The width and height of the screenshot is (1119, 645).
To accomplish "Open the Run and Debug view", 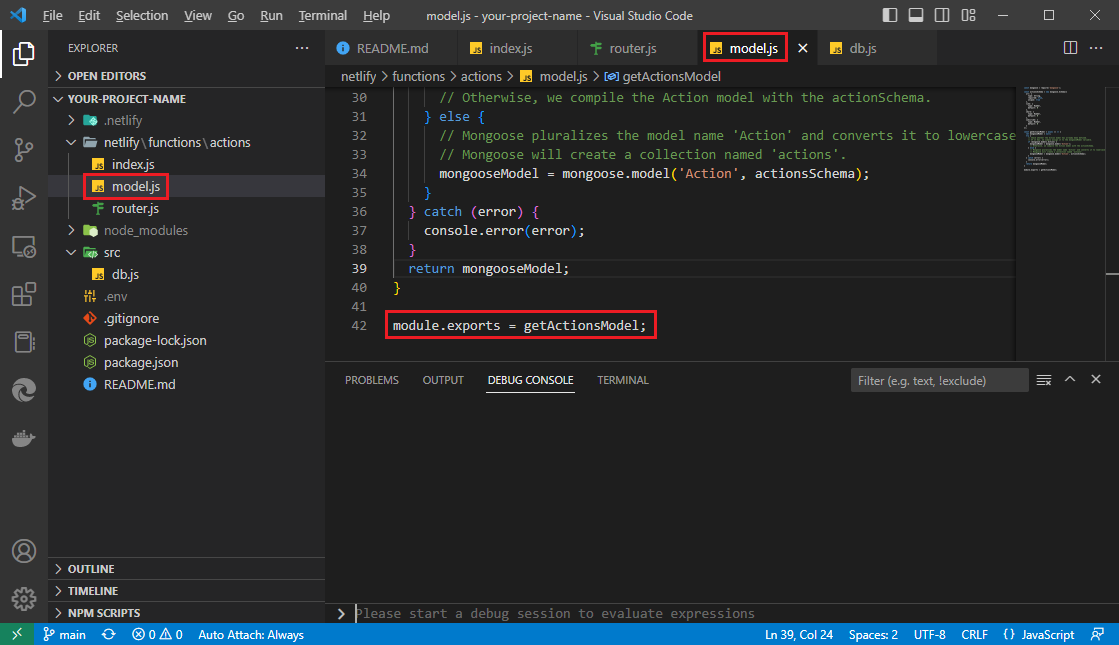I will [23, 198].
